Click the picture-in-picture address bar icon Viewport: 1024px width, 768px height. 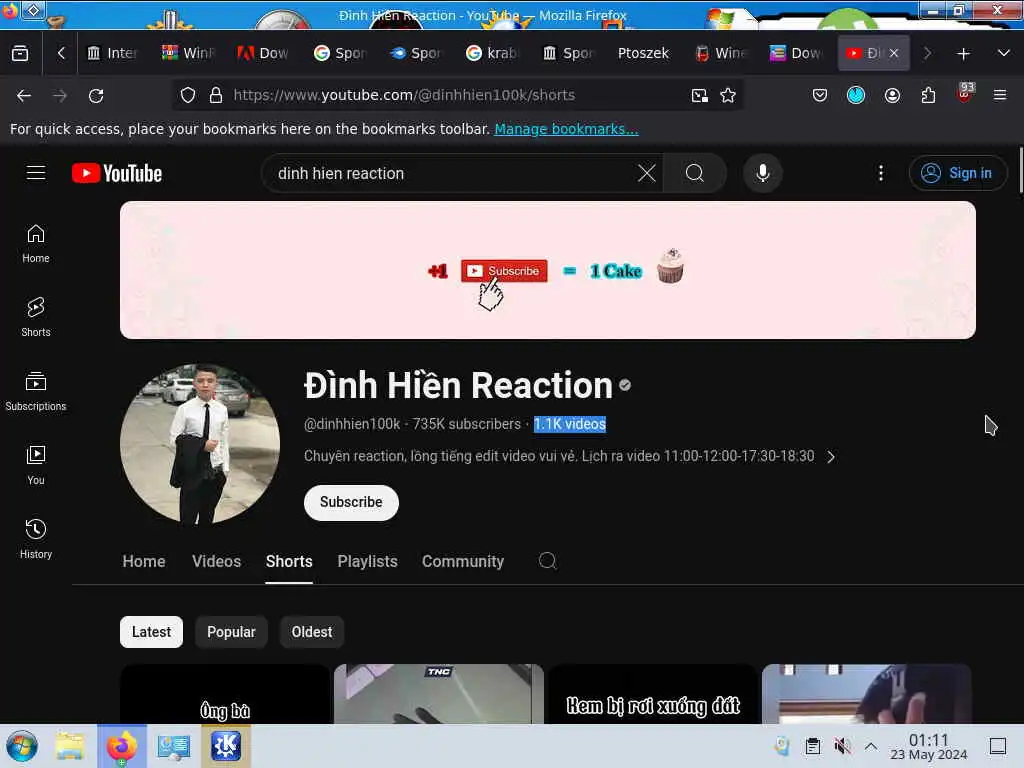699,96
